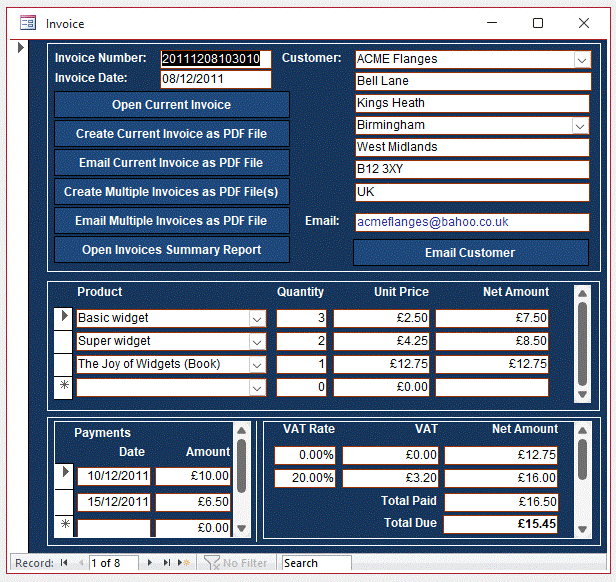Viewport: 616px width, 582px height.
Task: Click the 0.00% VAT rate field
Action: (x=305, y=455)
